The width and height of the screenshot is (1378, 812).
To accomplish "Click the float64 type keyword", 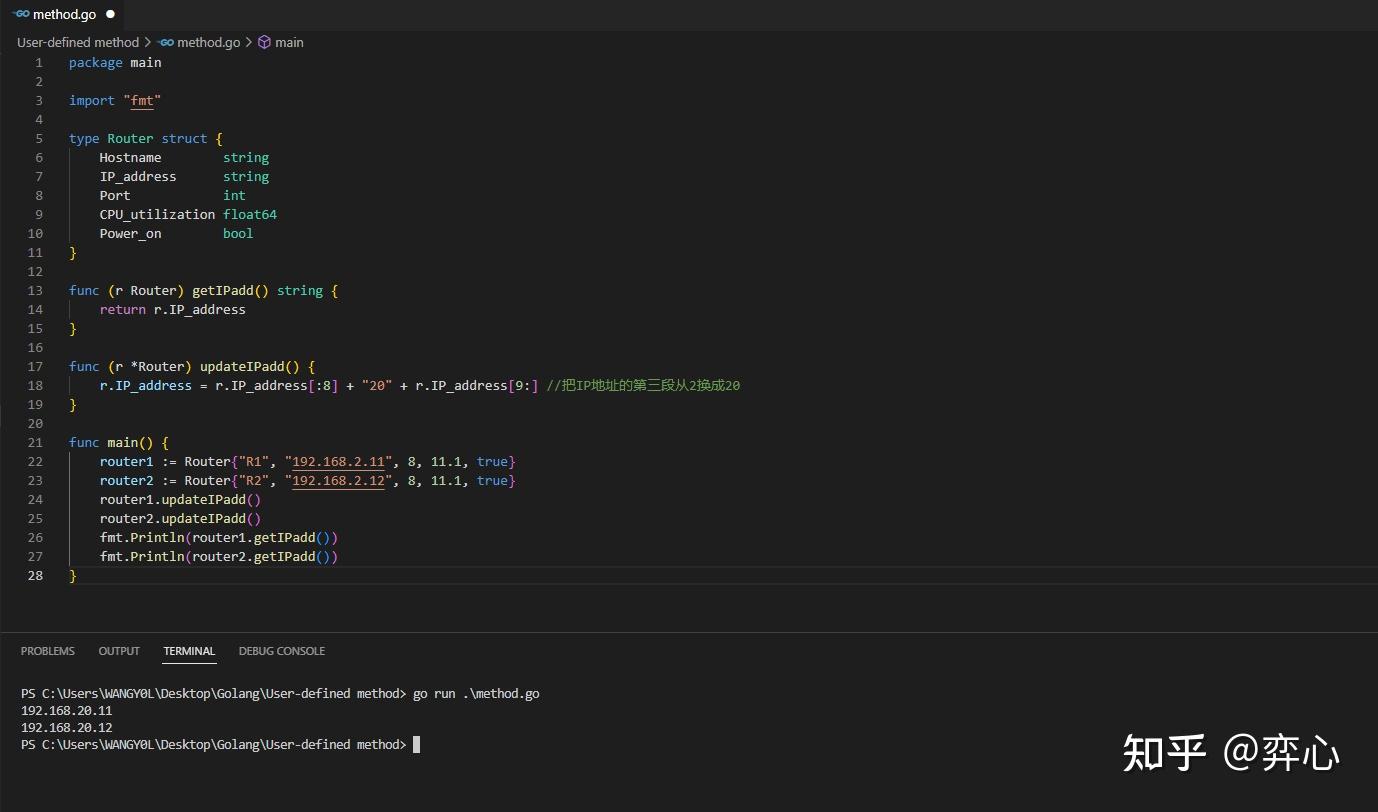I will tap(250, 214).
